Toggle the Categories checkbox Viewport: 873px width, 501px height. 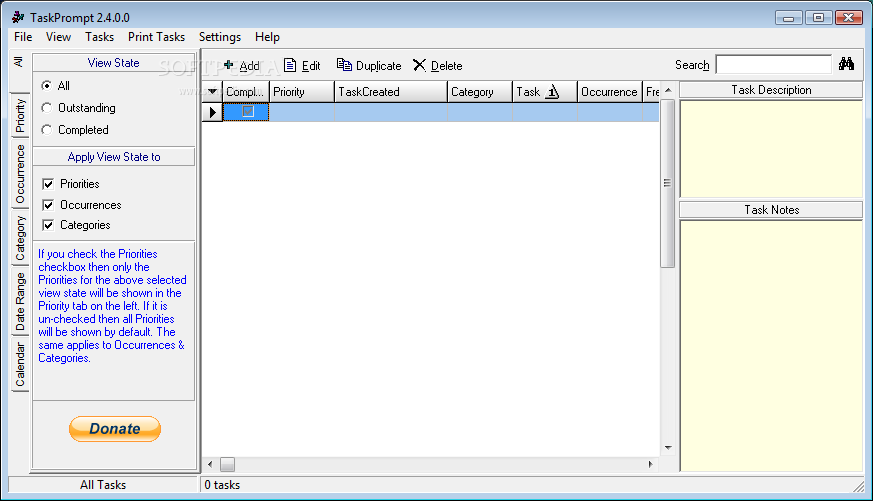tap(48, 225)
